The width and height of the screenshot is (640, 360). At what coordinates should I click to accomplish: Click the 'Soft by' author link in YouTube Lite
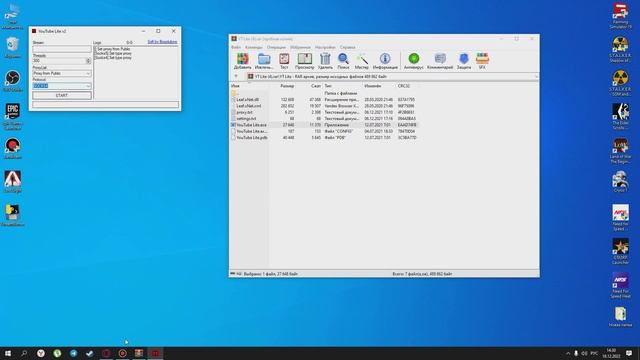(x=162, y=42)
